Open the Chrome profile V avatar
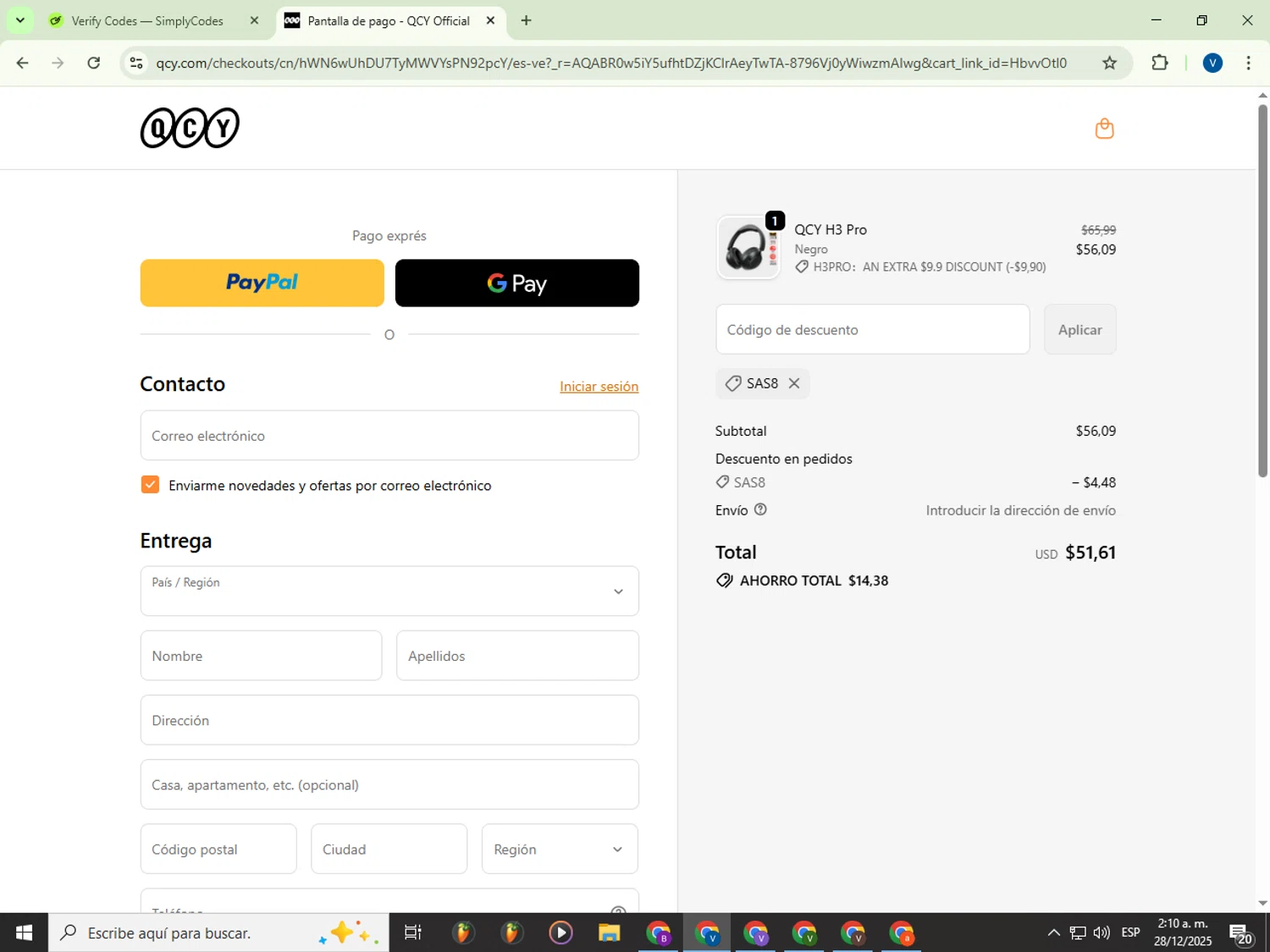The width and height of the screenshot is (1270, 952). pyautogui.click(x=1212, y=63)
